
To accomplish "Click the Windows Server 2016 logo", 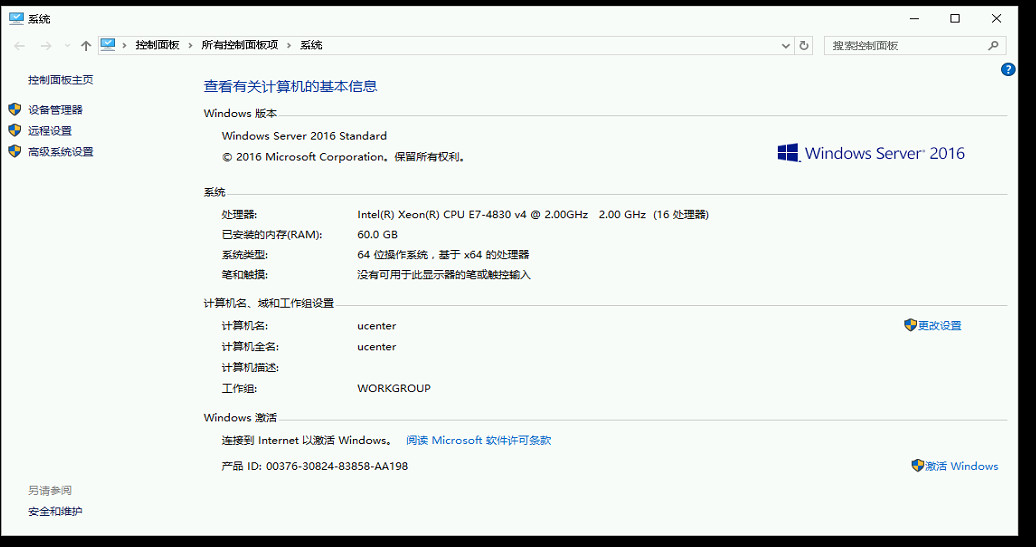I will (871, 153).
